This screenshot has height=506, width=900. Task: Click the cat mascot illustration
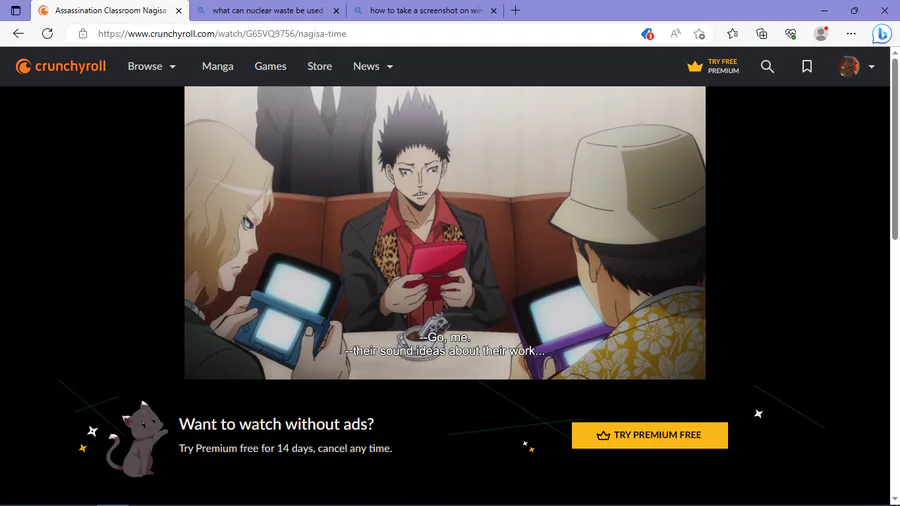coord(137,439)
